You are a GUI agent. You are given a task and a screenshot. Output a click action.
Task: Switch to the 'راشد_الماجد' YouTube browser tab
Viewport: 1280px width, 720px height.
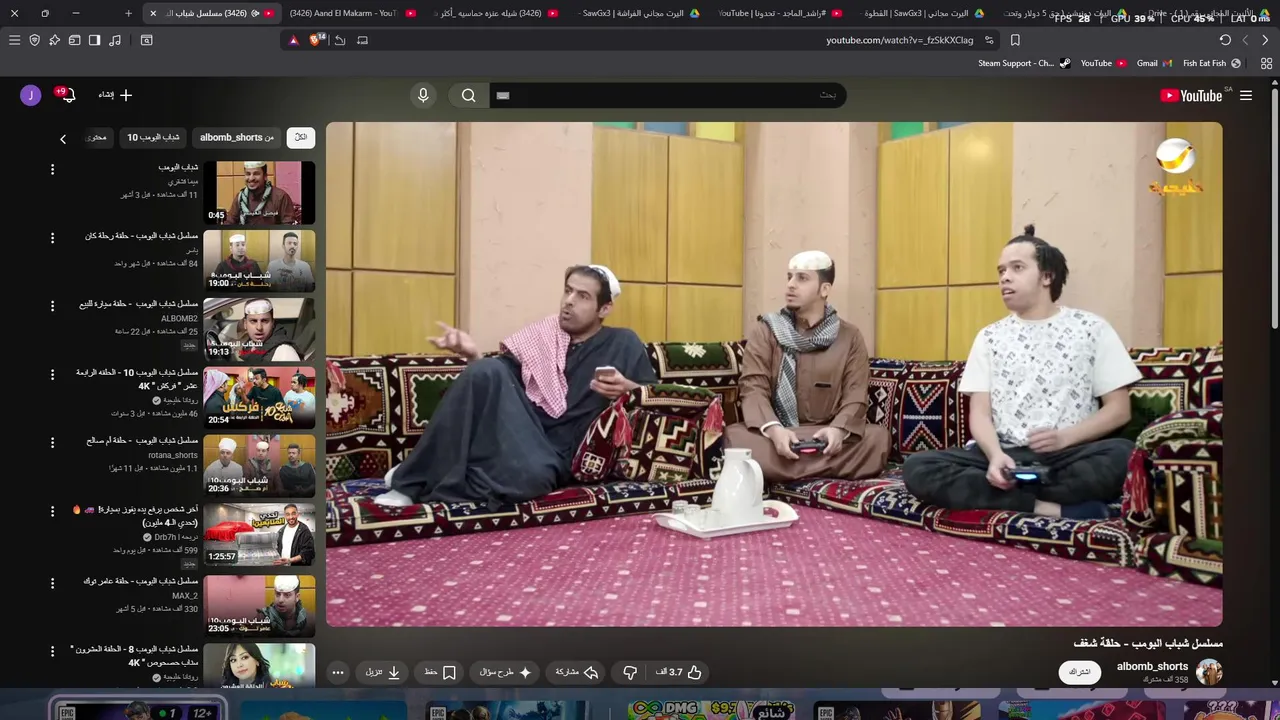pos(780,13)
